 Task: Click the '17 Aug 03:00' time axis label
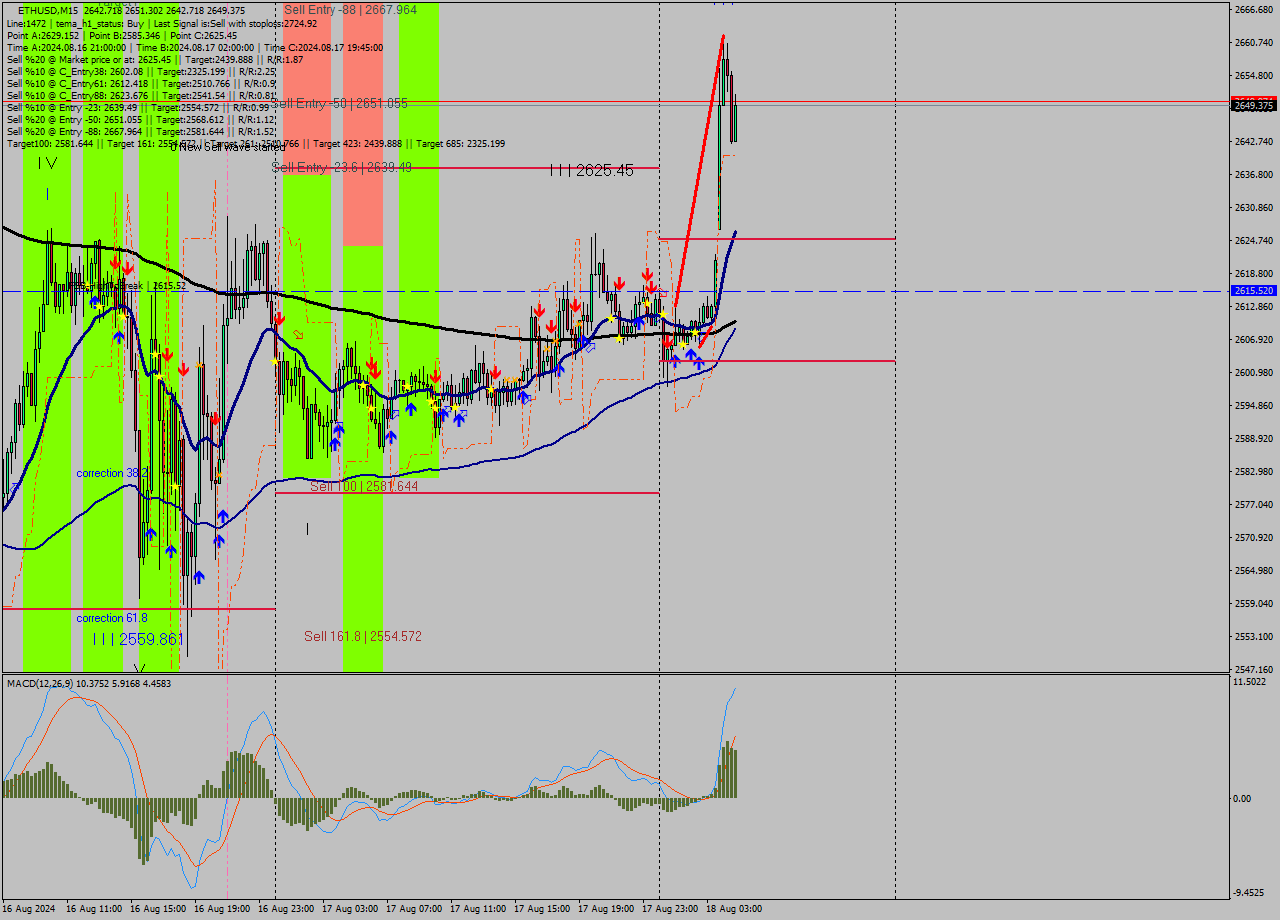350,909
